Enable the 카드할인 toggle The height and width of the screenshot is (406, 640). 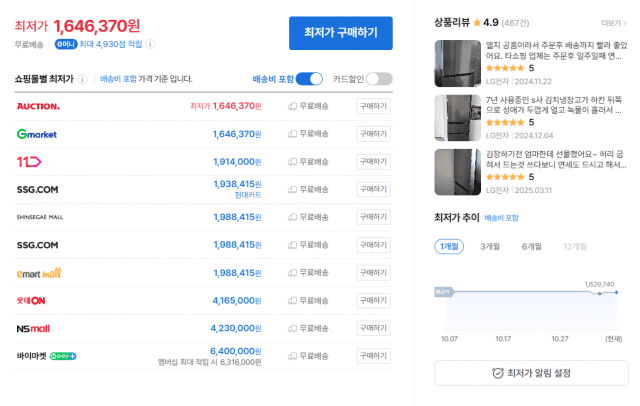tap(379, 79)
